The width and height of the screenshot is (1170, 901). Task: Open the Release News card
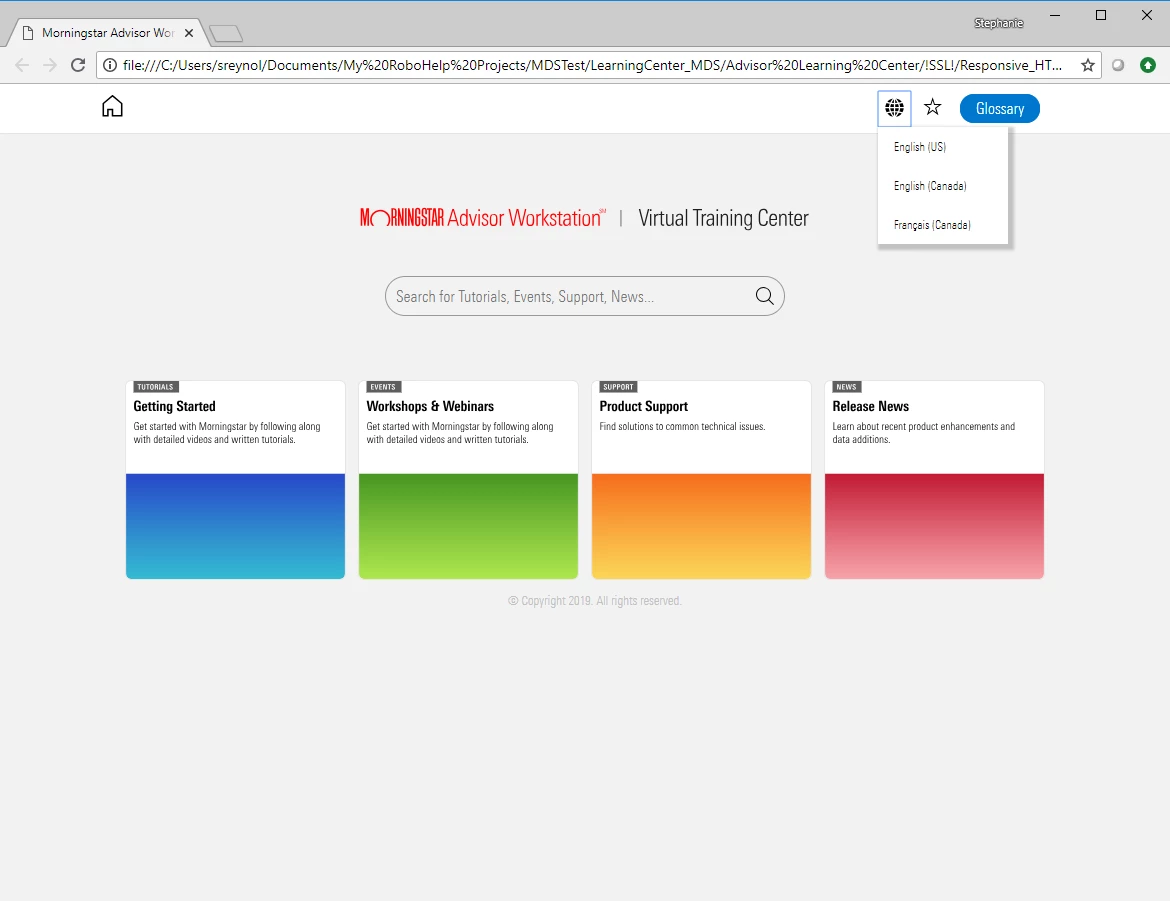(933, 479)
